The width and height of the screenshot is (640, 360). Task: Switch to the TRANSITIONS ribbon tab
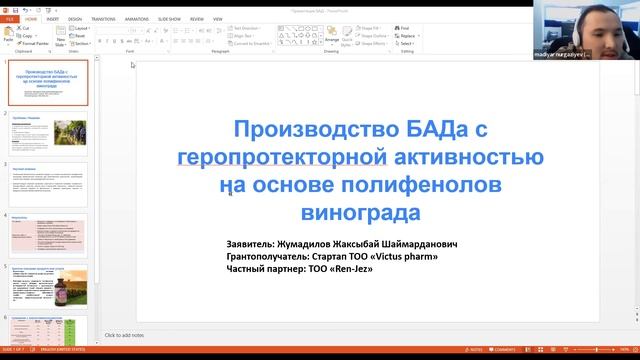[x=103, y=19]
